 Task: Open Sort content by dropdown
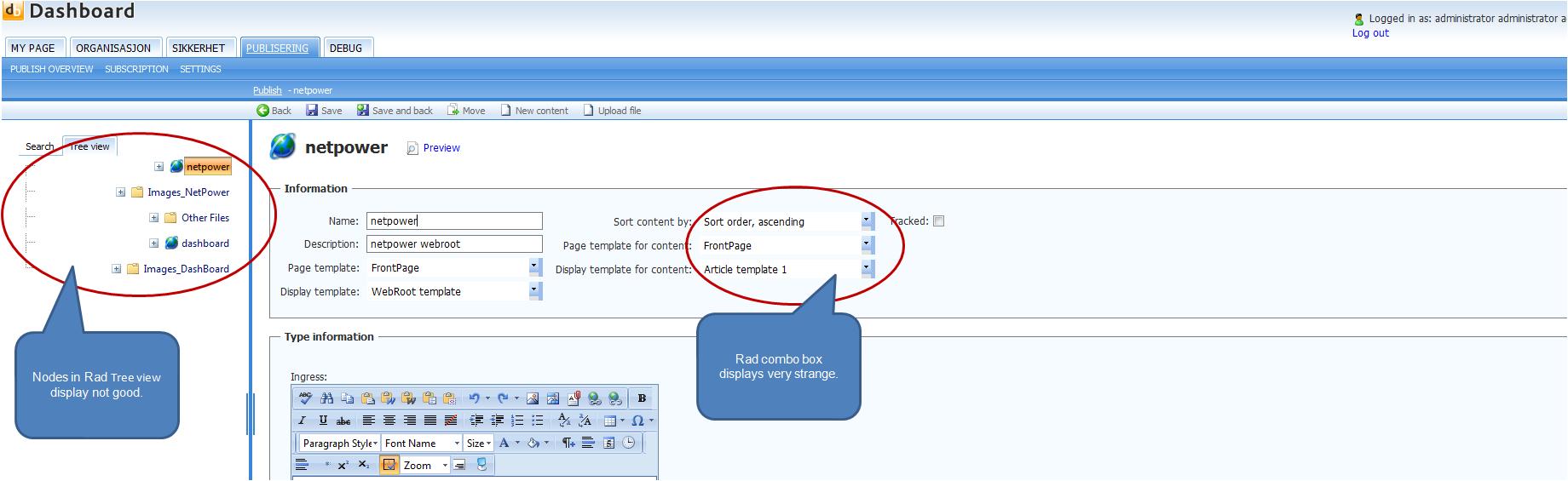867,221
